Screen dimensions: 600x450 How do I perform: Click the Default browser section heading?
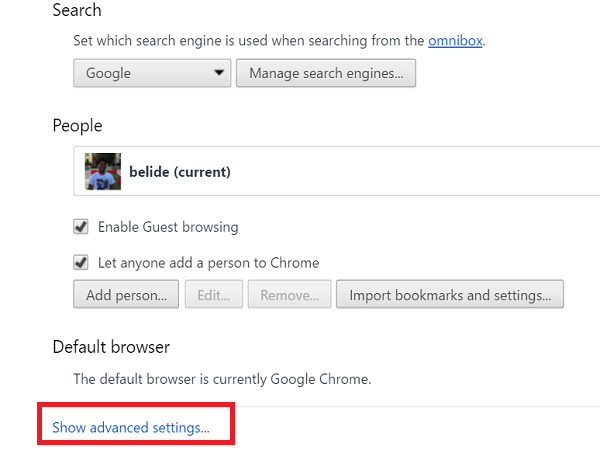click(x=111, y=347)
